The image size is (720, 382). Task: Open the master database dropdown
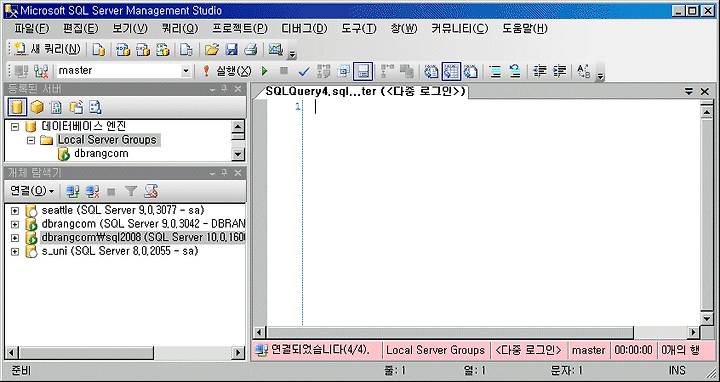(186, 71)
